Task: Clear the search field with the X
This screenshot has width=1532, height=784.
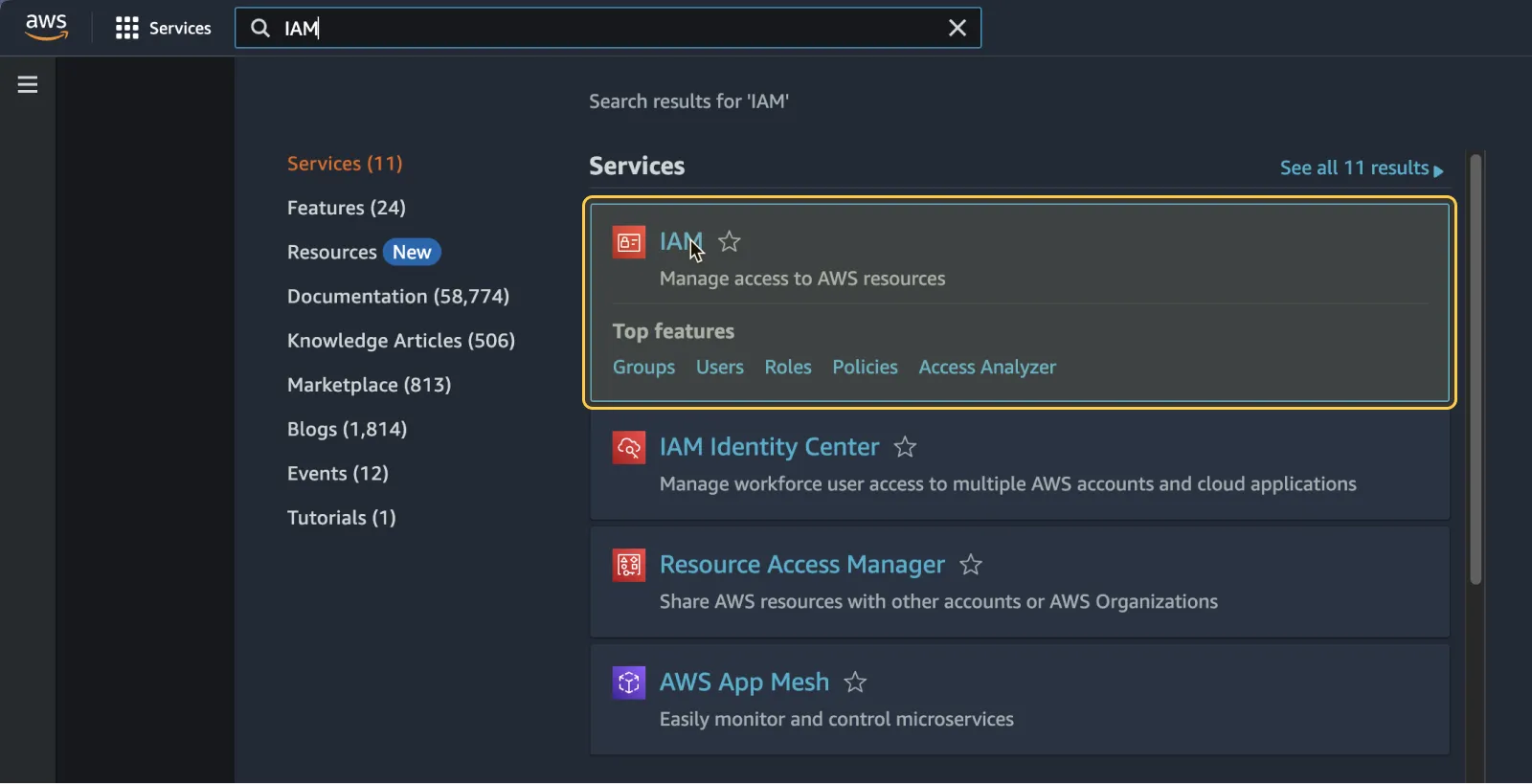Action: pos(957,28)
